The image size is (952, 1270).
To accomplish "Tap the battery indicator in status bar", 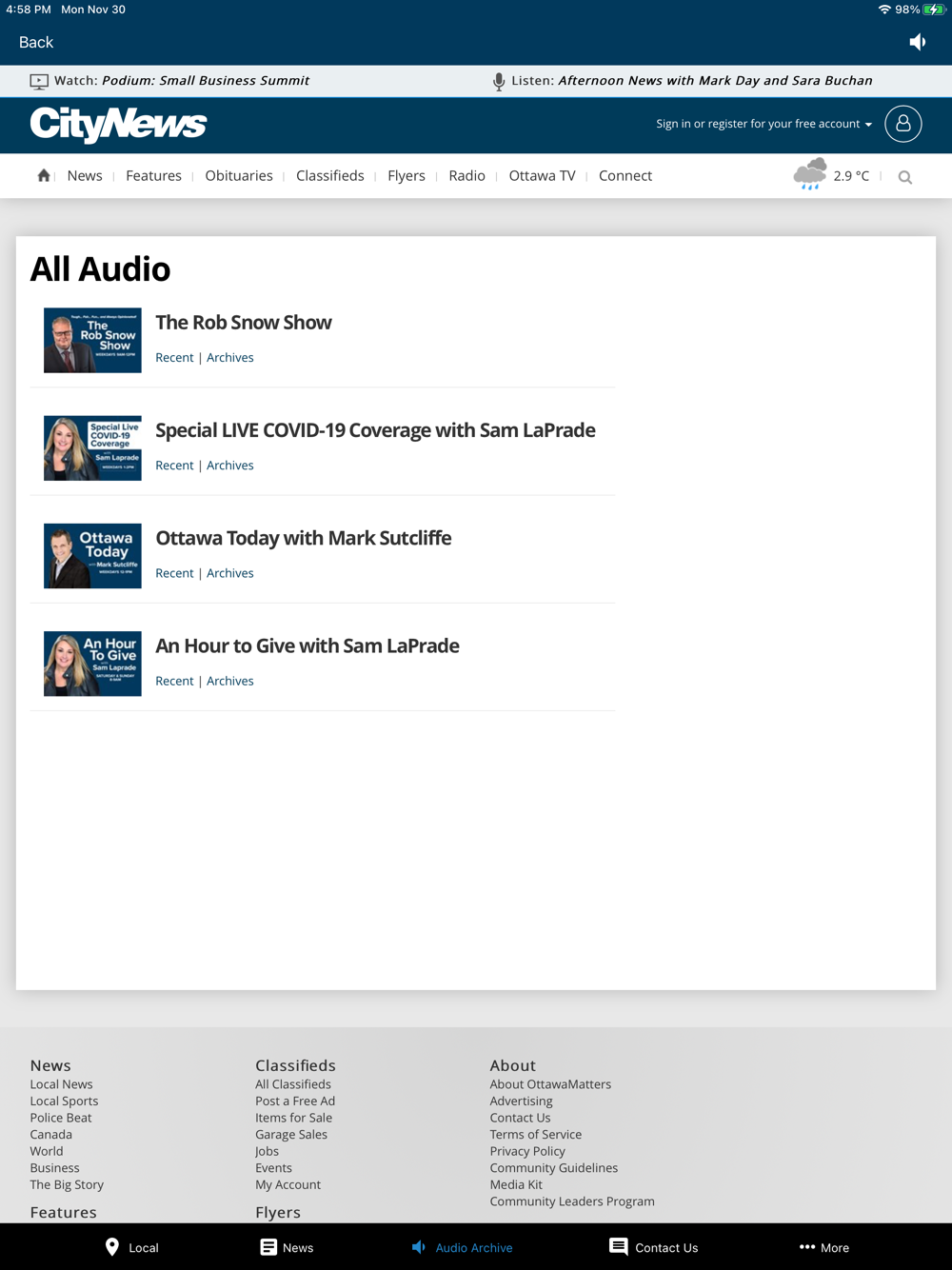I will [934, 10].
